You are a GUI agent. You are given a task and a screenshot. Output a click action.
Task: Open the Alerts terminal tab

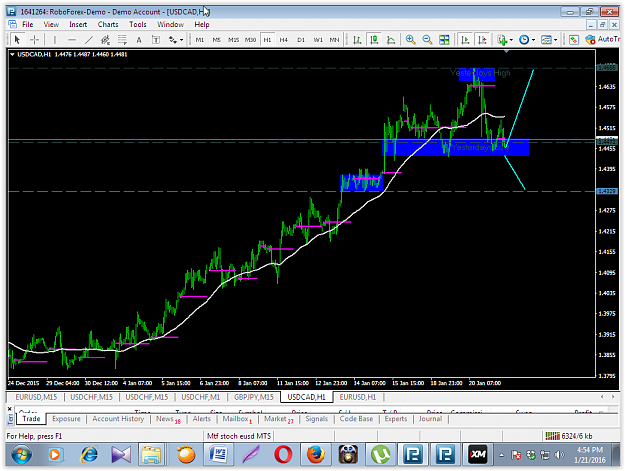(202, 419)
